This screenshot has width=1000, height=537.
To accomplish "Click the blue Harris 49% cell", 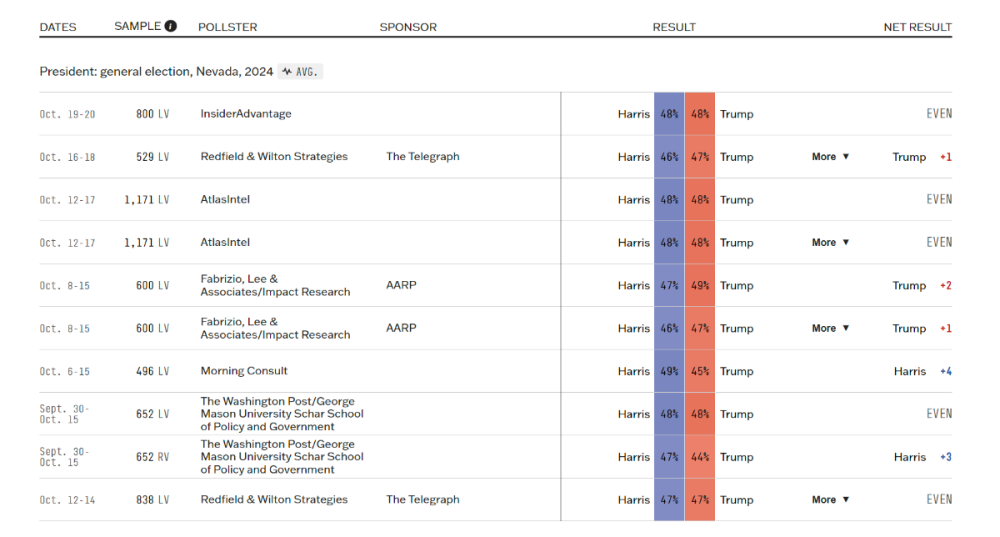I will pyautogui.click(x=669, y=371).
